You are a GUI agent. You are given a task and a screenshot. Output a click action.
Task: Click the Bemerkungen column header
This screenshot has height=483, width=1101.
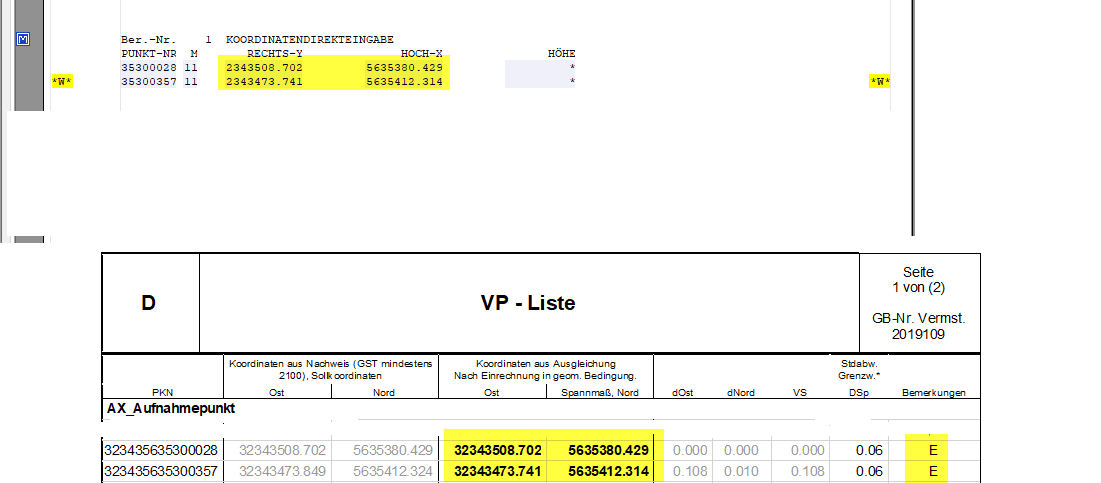click(933, 393)
